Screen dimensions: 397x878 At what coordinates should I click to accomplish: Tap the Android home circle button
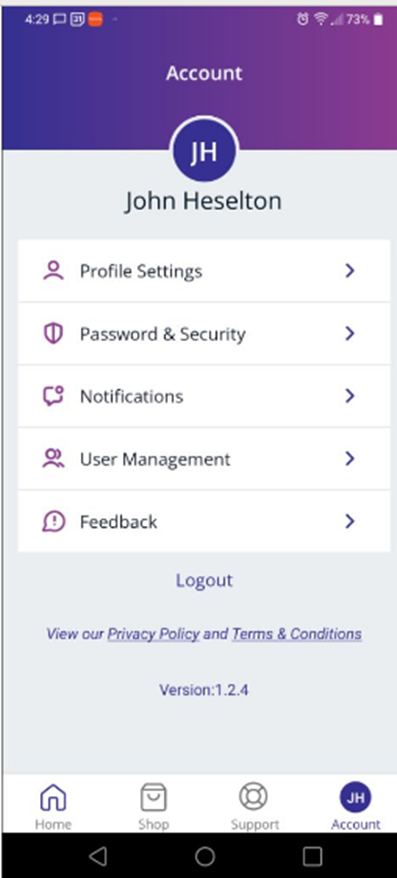pos(205,856)
